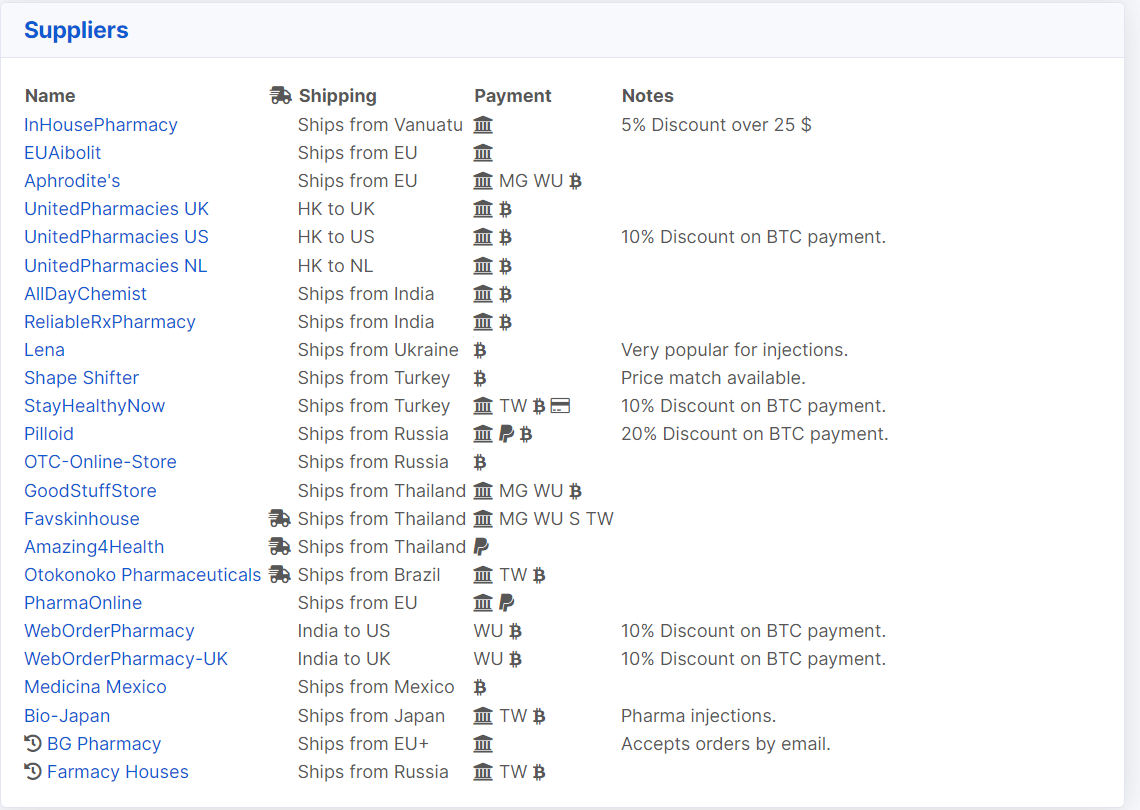Image resolution: width=1140 pixels, height=810 pixels.
Task: Click the PayPal icon in PharmaOnline row
Action: pyautogui.click(x=507, y=603)
